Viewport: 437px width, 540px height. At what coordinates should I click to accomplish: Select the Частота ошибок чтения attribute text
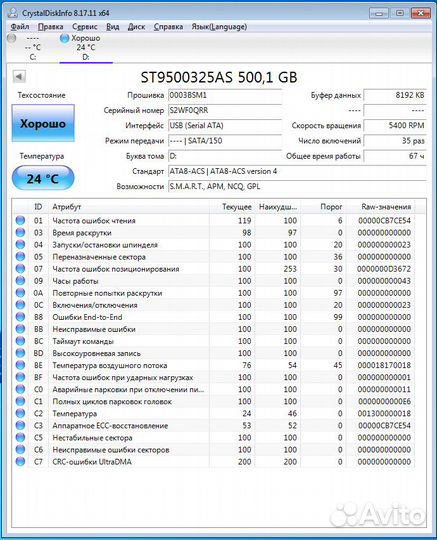pos(94,221)
